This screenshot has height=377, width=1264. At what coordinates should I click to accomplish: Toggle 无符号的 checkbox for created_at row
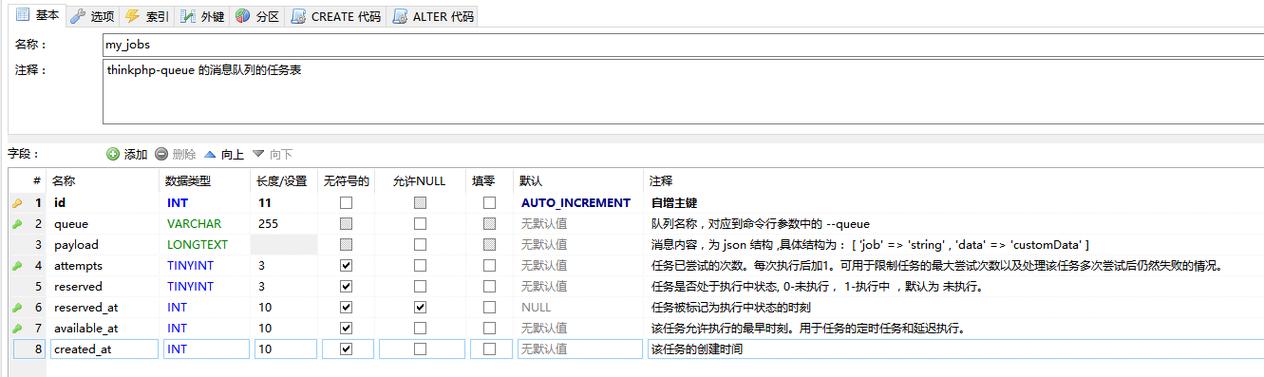tap(346, 349)
